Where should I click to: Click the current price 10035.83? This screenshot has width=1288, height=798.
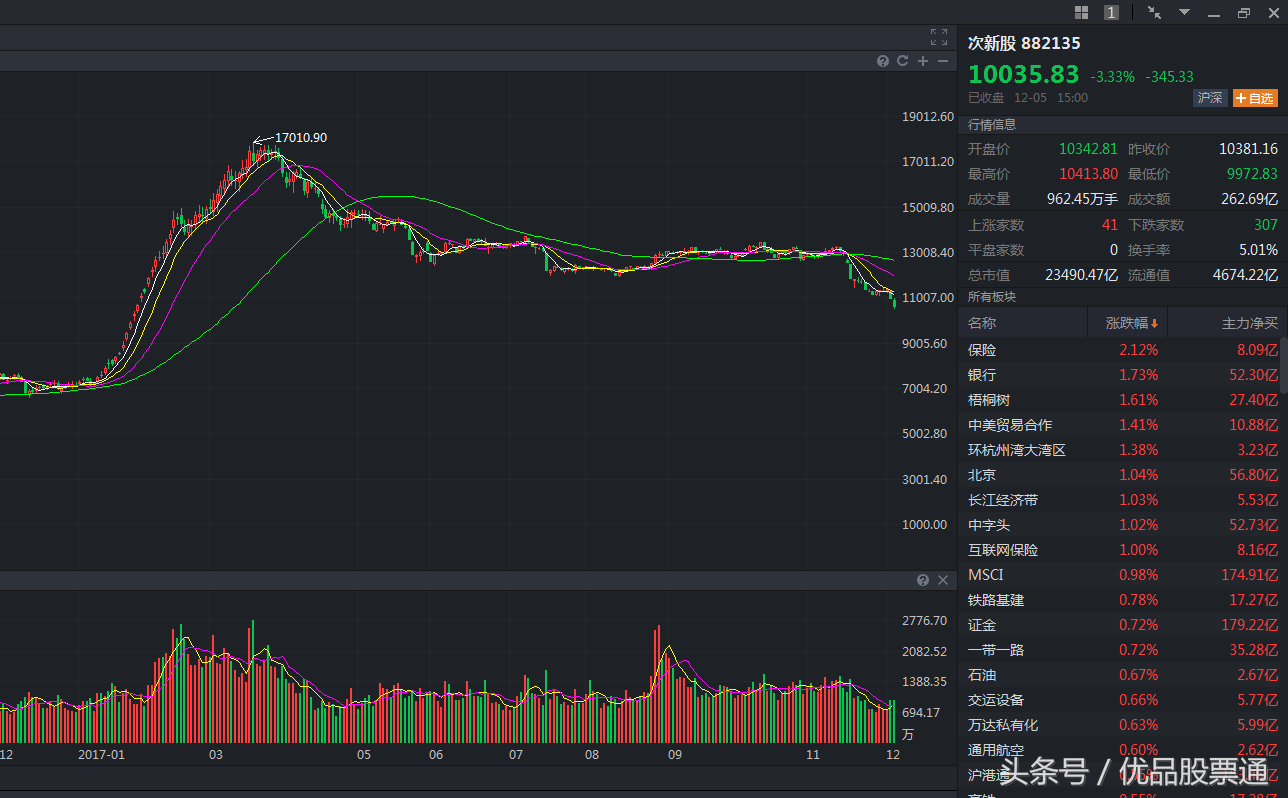[1024, 75]
